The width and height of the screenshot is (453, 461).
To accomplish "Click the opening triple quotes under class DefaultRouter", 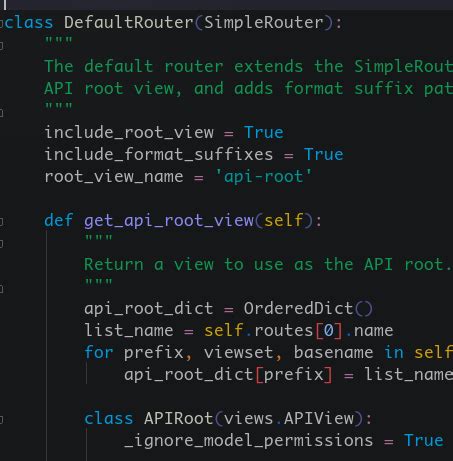I will click(59, 41).
